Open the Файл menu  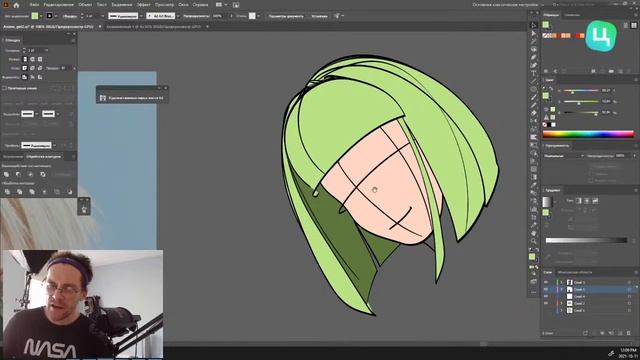pyautogui.click(x=34, y=5)
